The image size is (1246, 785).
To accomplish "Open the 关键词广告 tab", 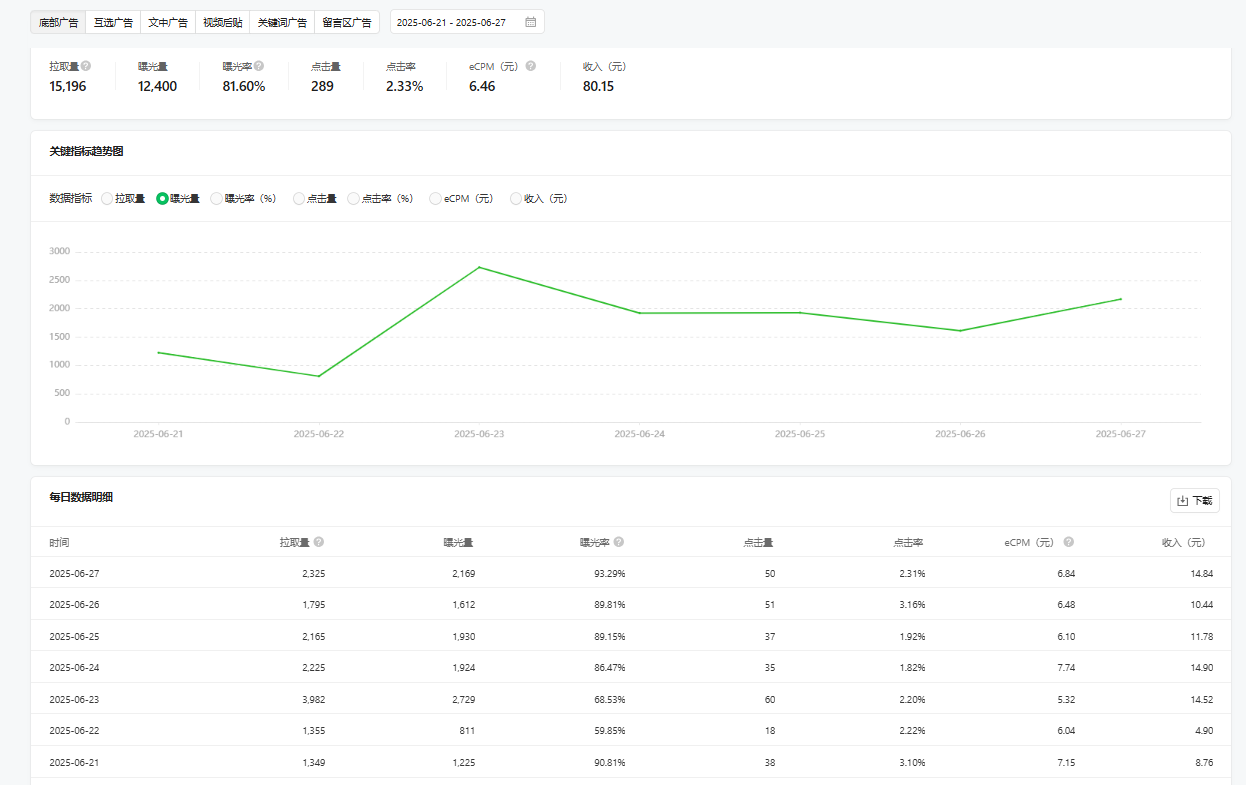I will (282, 22).
